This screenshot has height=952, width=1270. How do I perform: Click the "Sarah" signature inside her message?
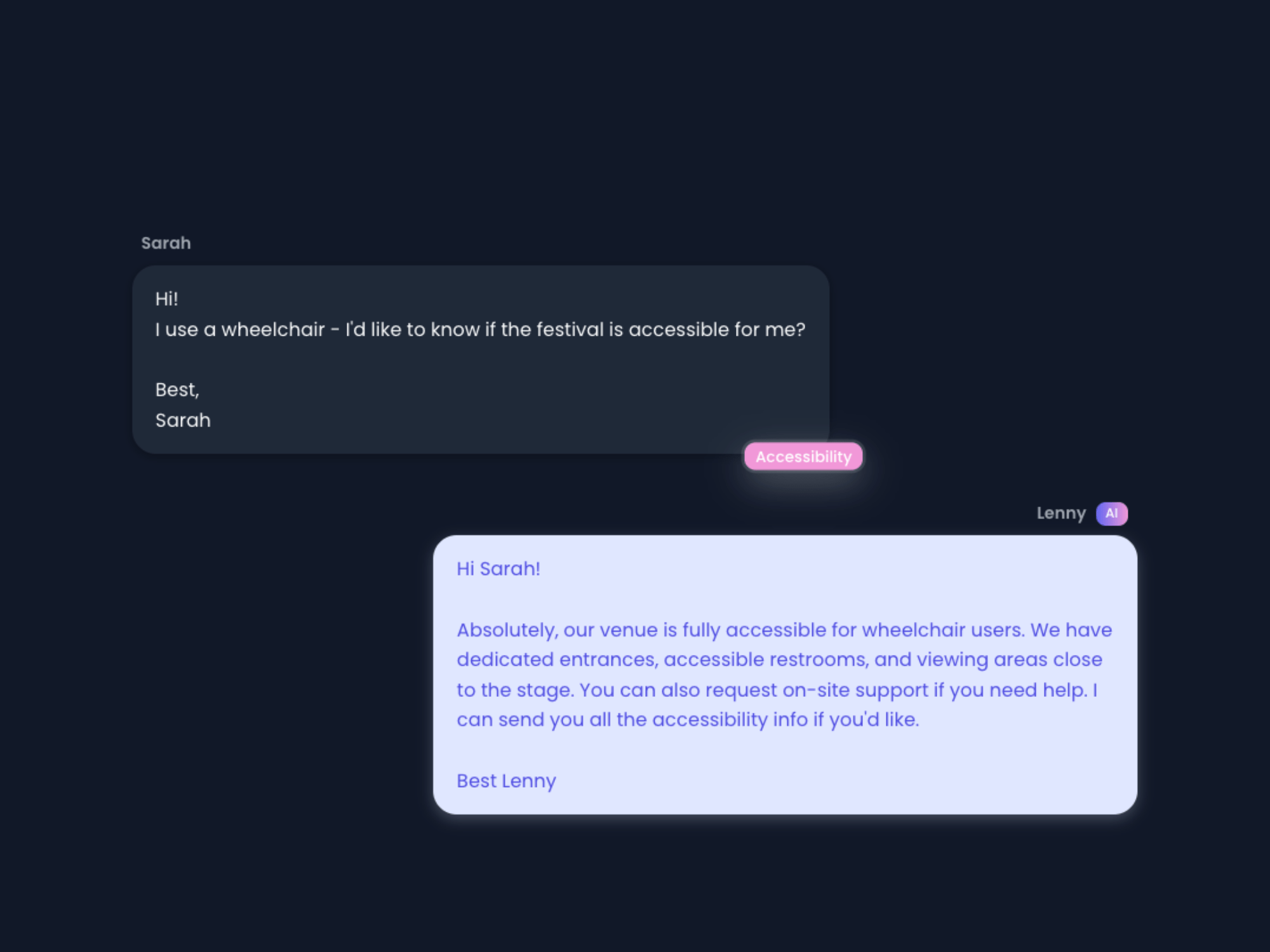coord(183,420)
